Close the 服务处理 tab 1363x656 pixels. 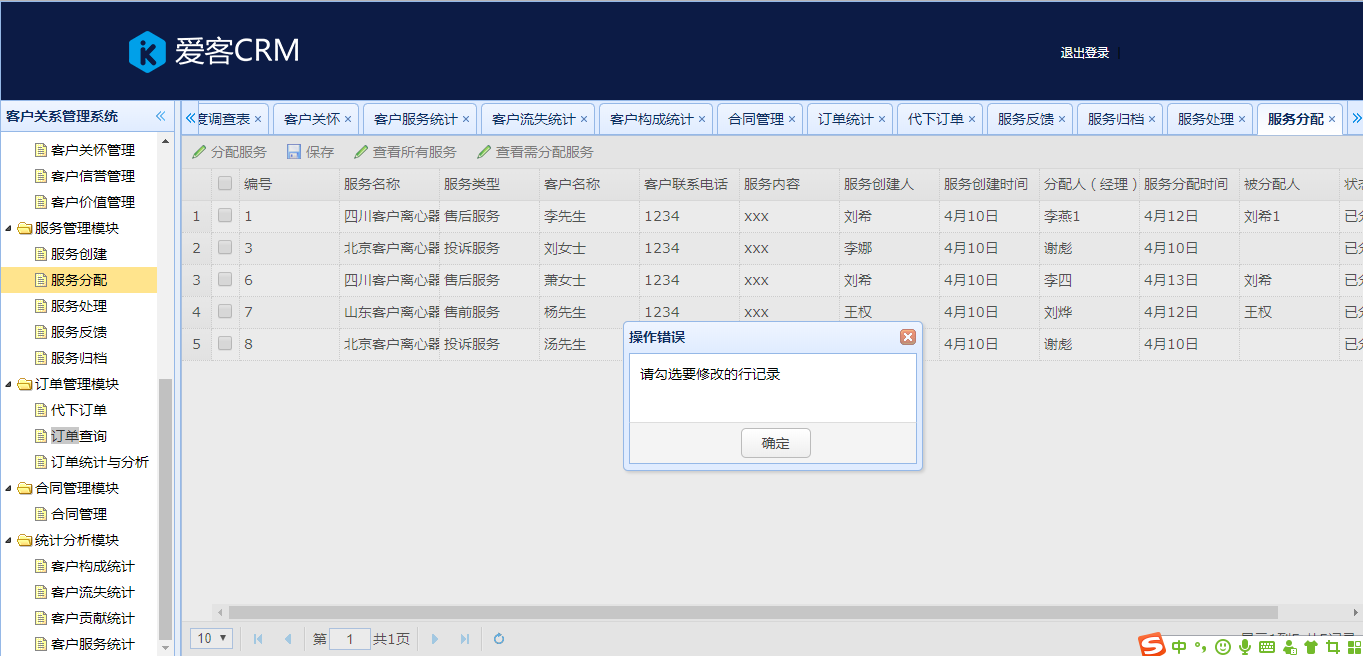1242,119
